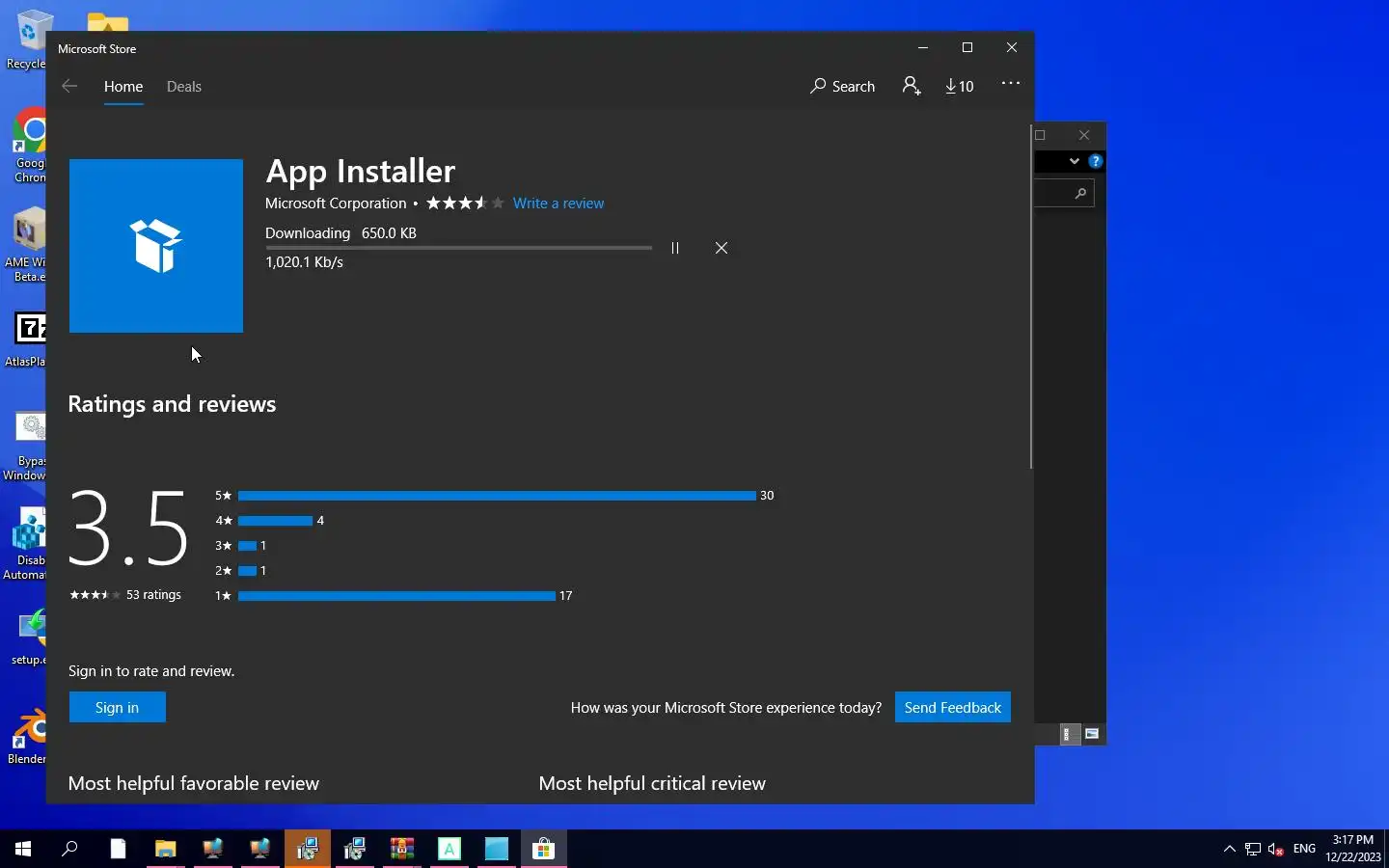Click the 1-star rating bar with 17
This screenshot has height=868, width=1389.
396,596
